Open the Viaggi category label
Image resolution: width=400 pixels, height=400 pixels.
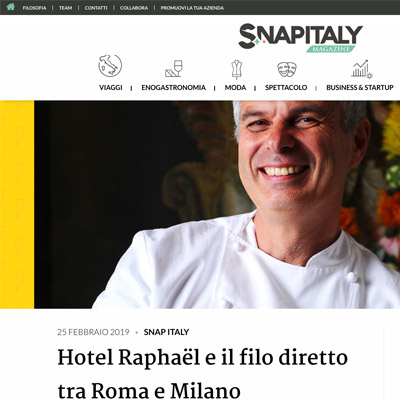coord(111,88)
